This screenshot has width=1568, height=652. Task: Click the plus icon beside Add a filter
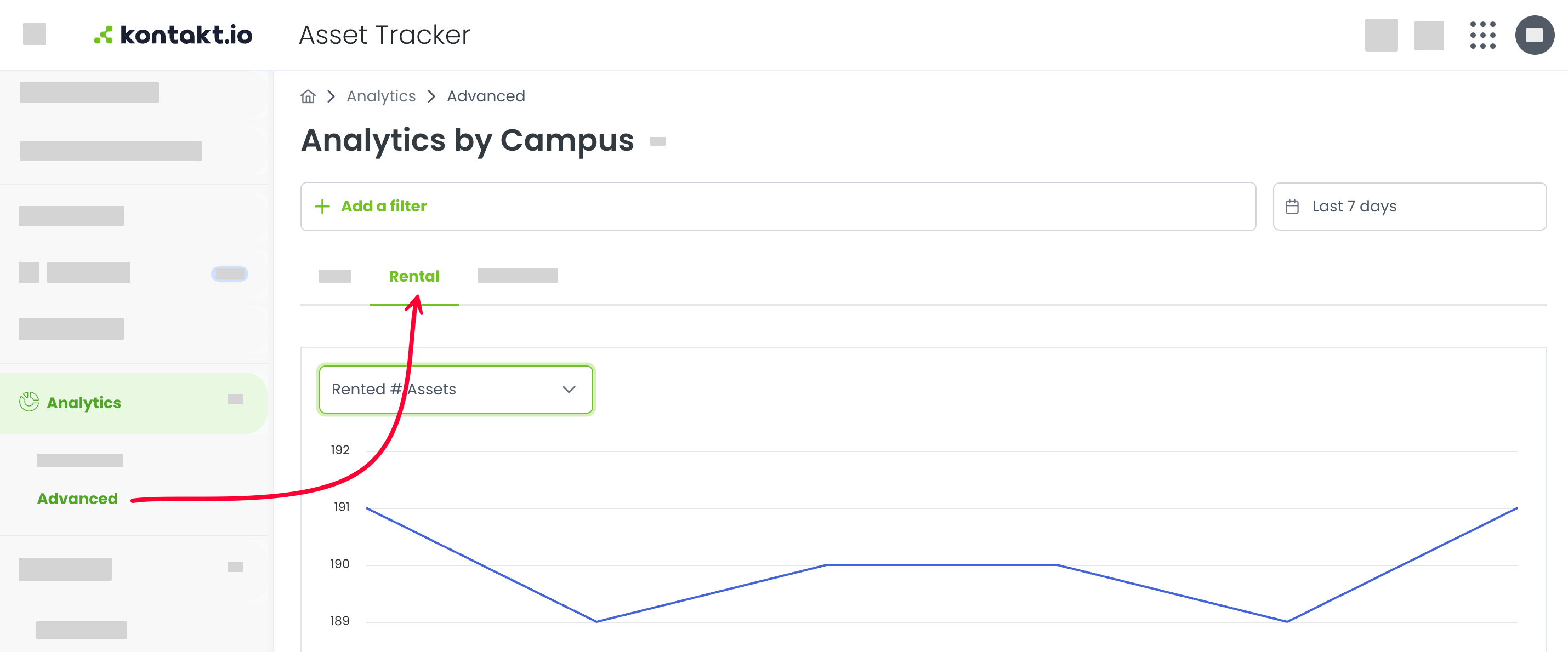coord(322,206)
